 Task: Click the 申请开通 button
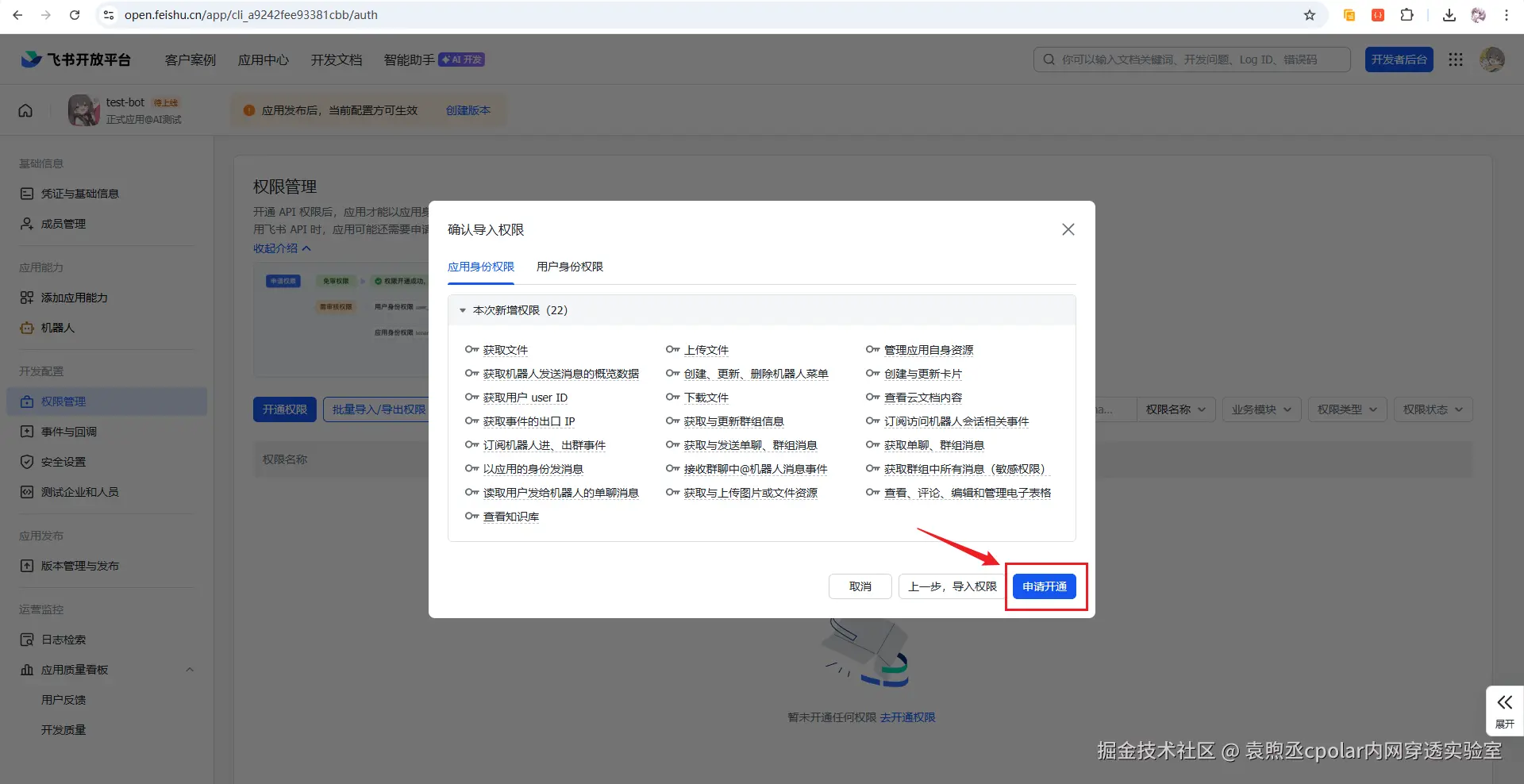point(1045,586)
